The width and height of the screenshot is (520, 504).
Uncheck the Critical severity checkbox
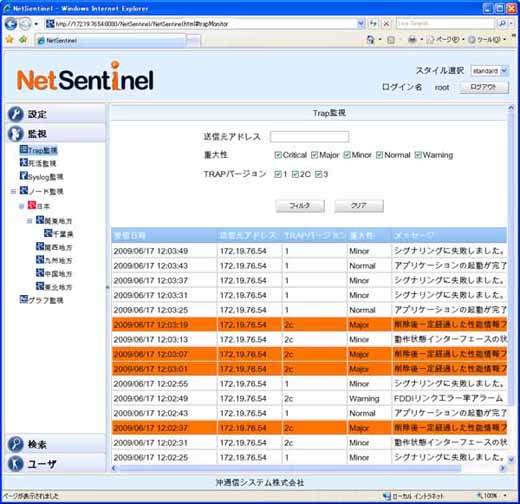278,155
